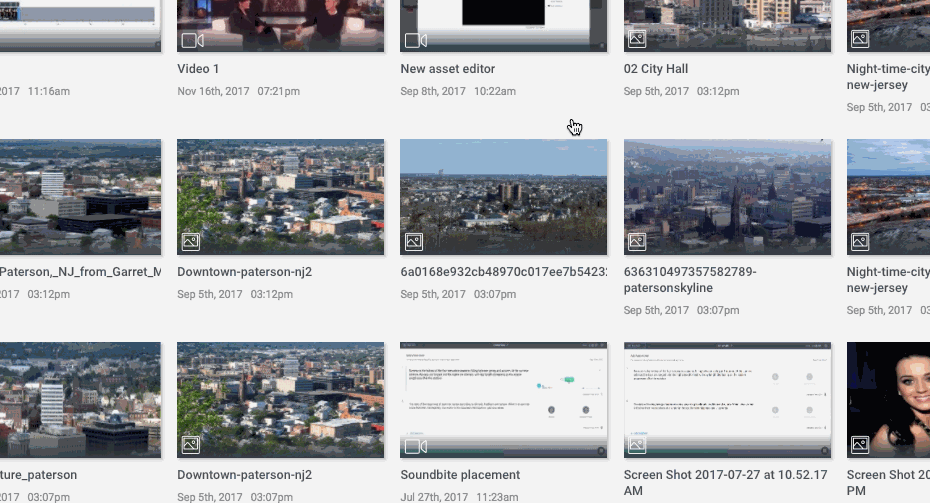This screenshot has width=930, height=503.
Task: Click image icon on the portrait Screen Shot thumbnail
Action: [860, 445]
